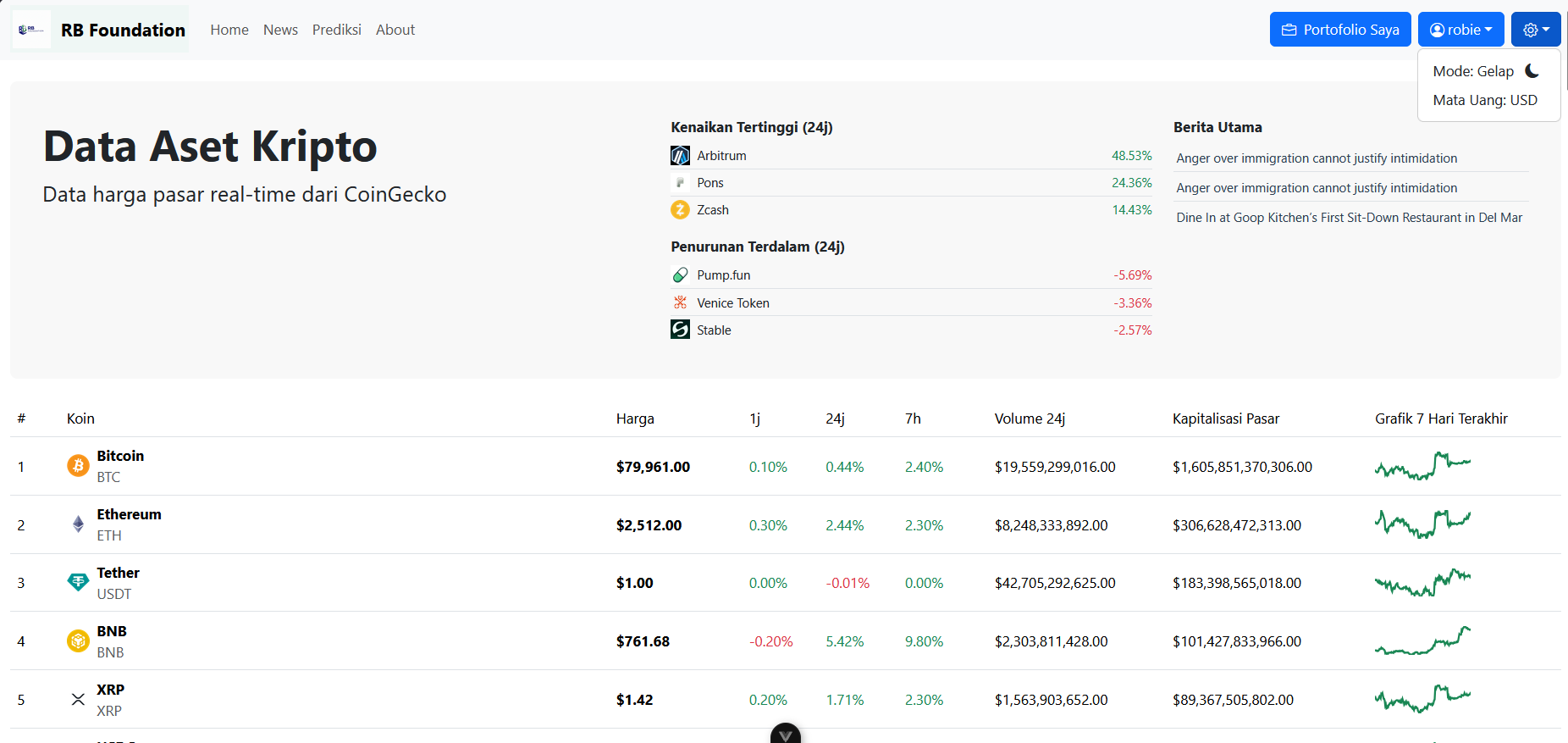
Task: Open the robie user dropdown
Action: [x=1461, y=30]
